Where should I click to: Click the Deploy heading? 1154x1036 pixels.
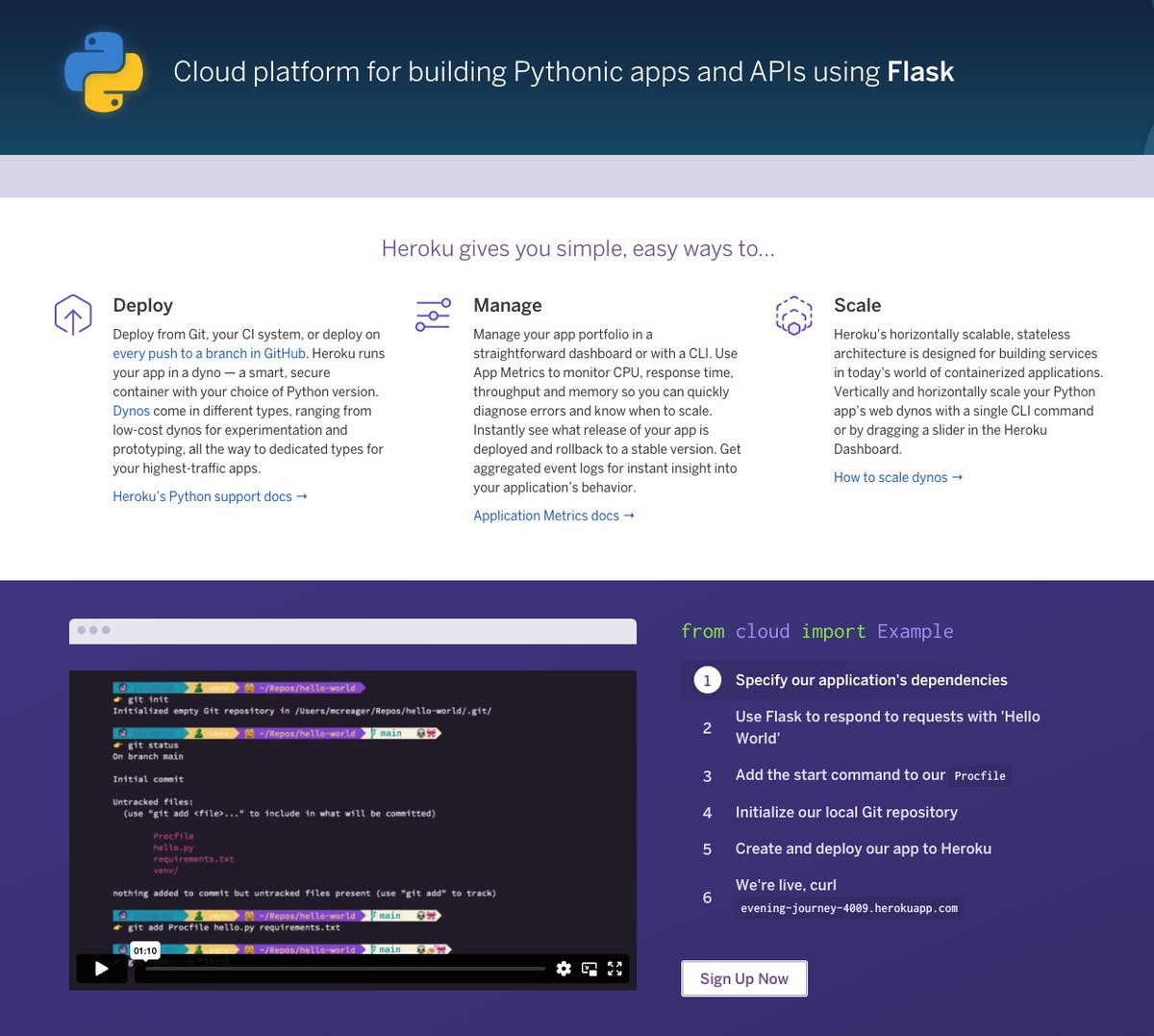(142, 305)
